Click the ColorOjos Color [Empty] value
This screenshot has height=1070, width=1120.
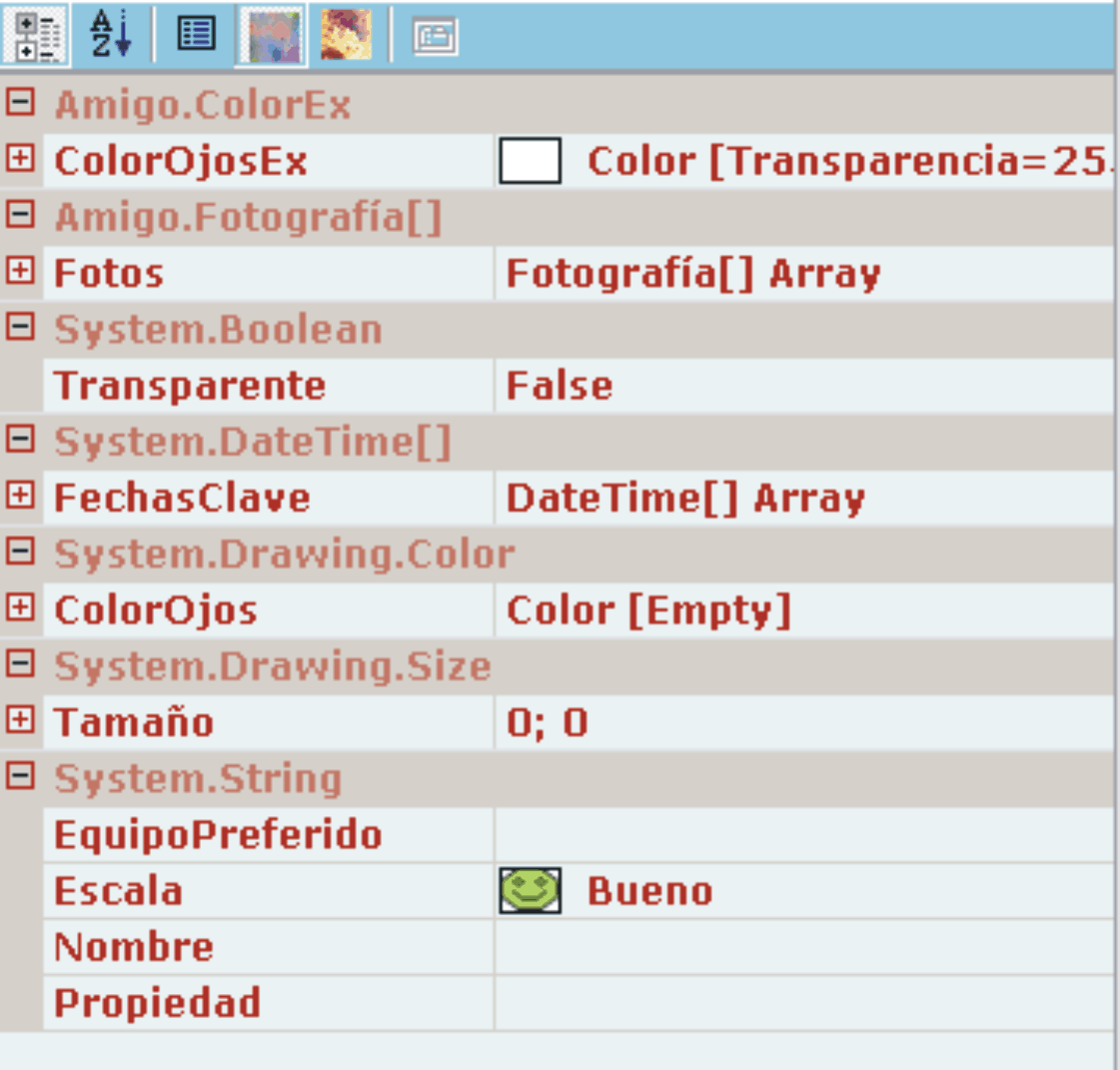(x=647, y=610)
